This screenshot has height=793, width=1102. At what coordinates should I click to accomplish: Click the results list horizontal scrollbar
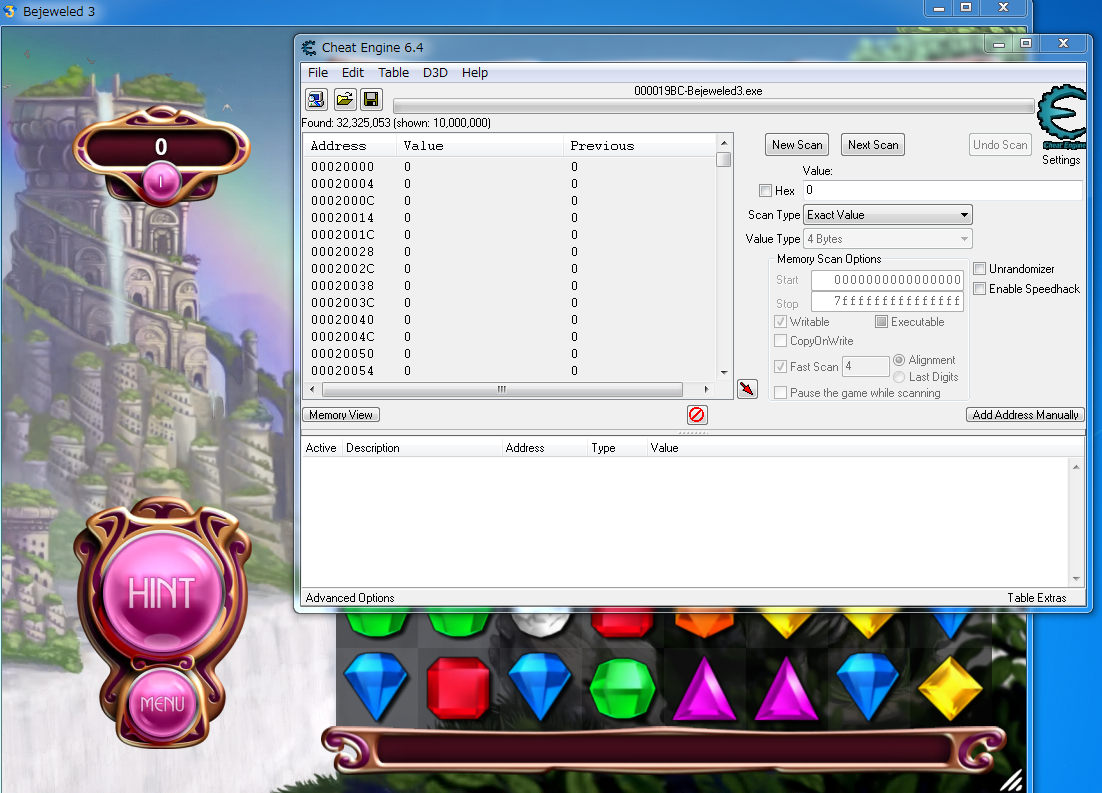point(502,389)
